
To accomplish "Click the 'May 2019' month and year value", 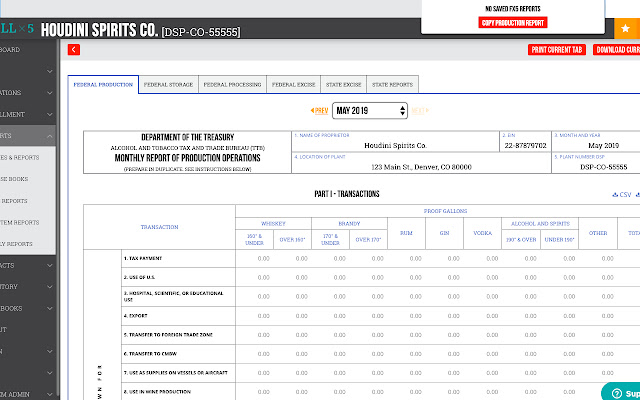I will 603,145.
